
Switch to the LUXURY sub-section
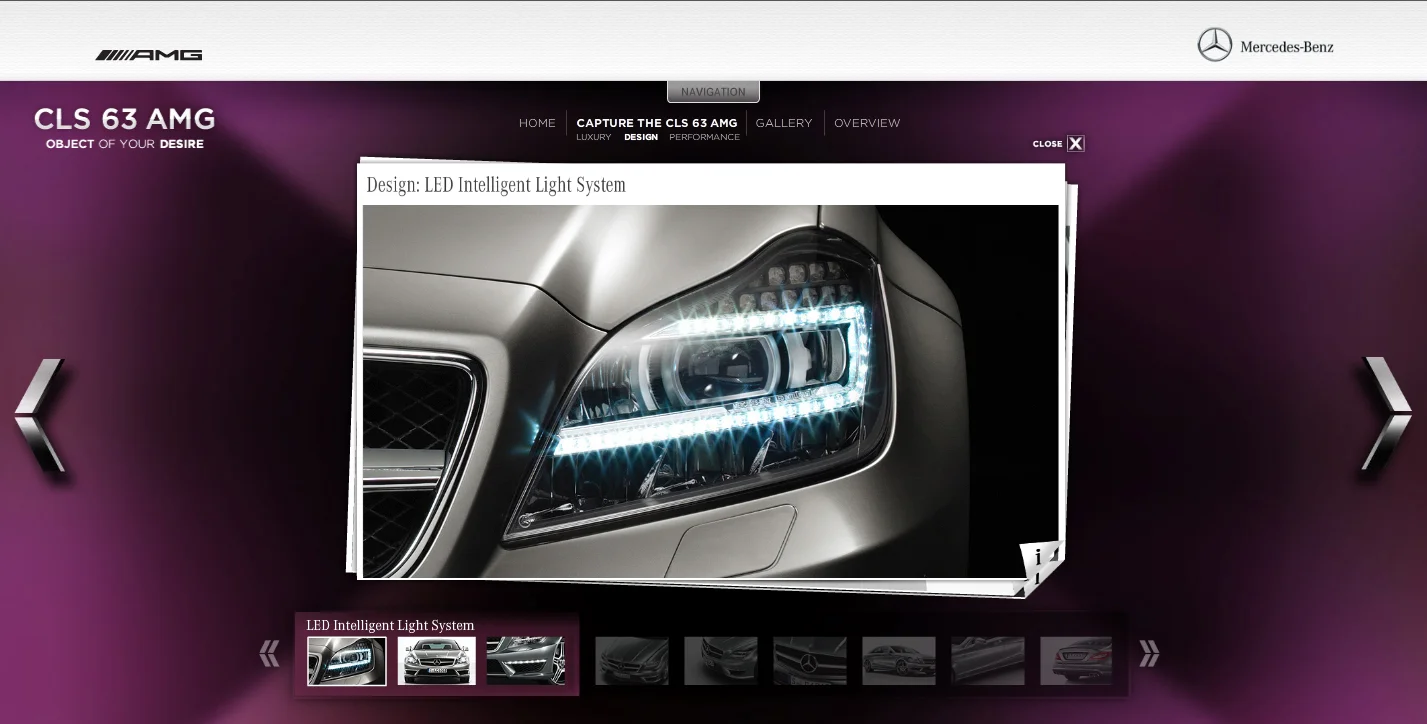coord(594,138)
